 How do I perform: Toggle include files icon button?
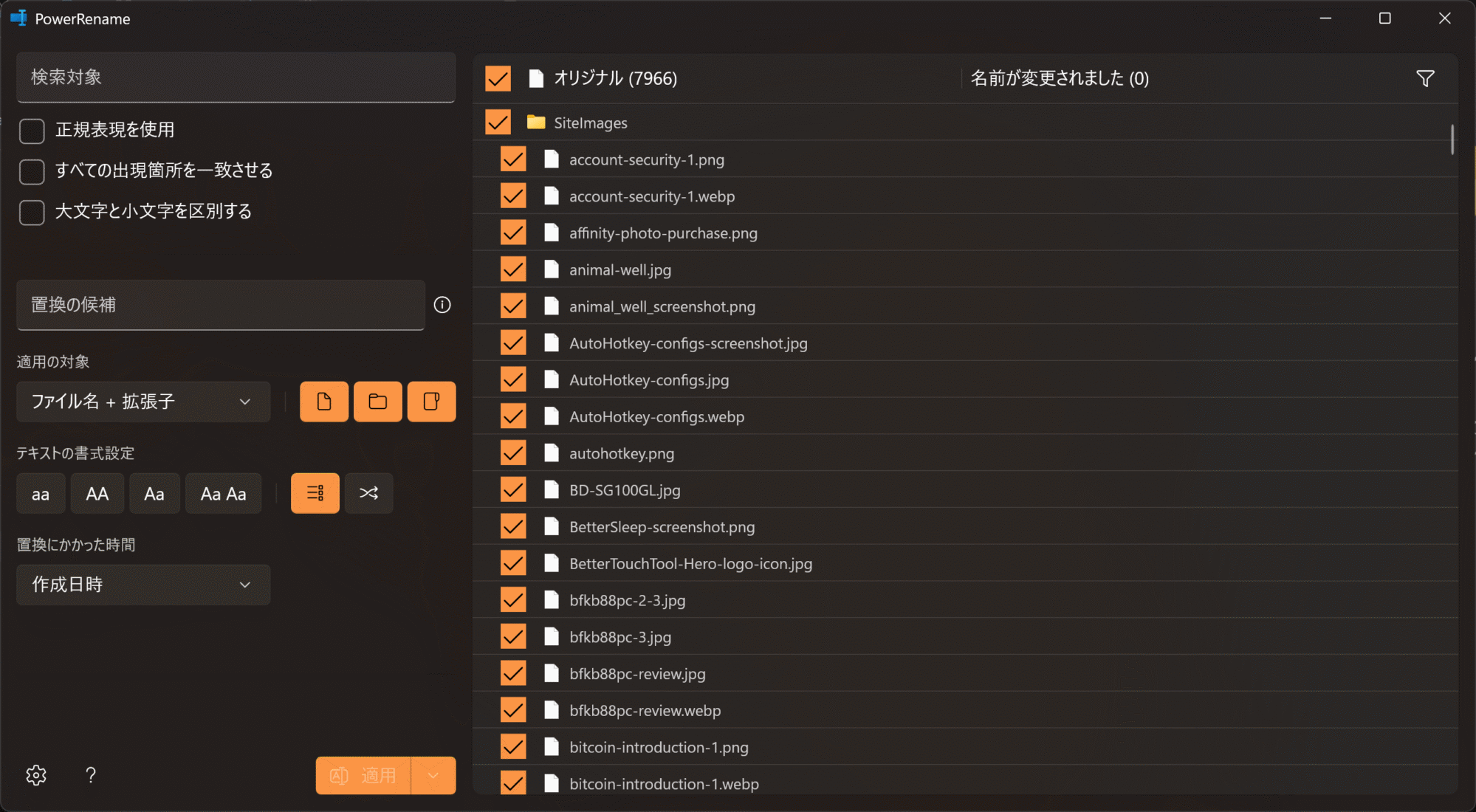tap(323, 402)
